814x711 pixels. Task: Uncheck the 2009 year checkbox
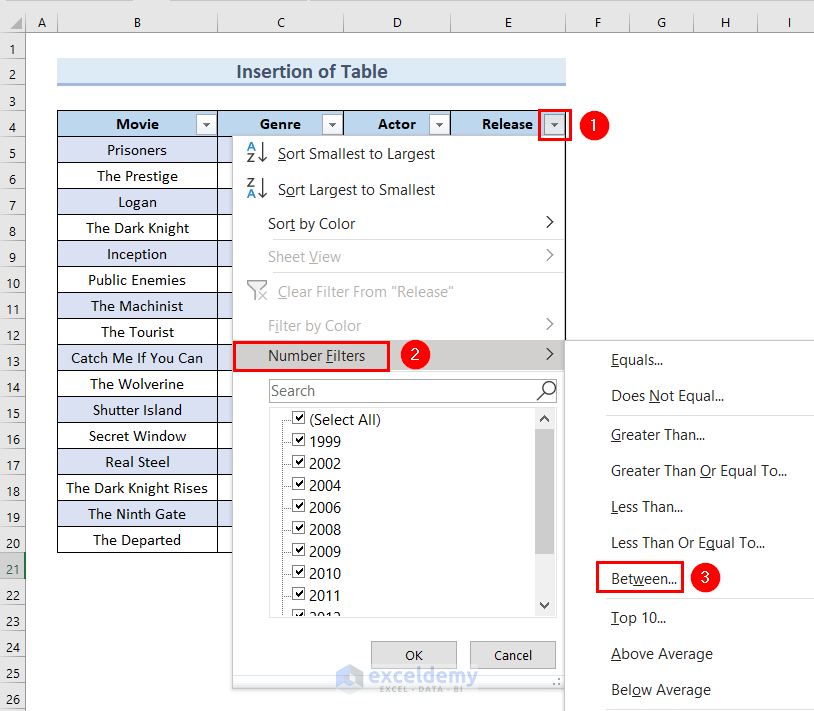pos(297,551)
